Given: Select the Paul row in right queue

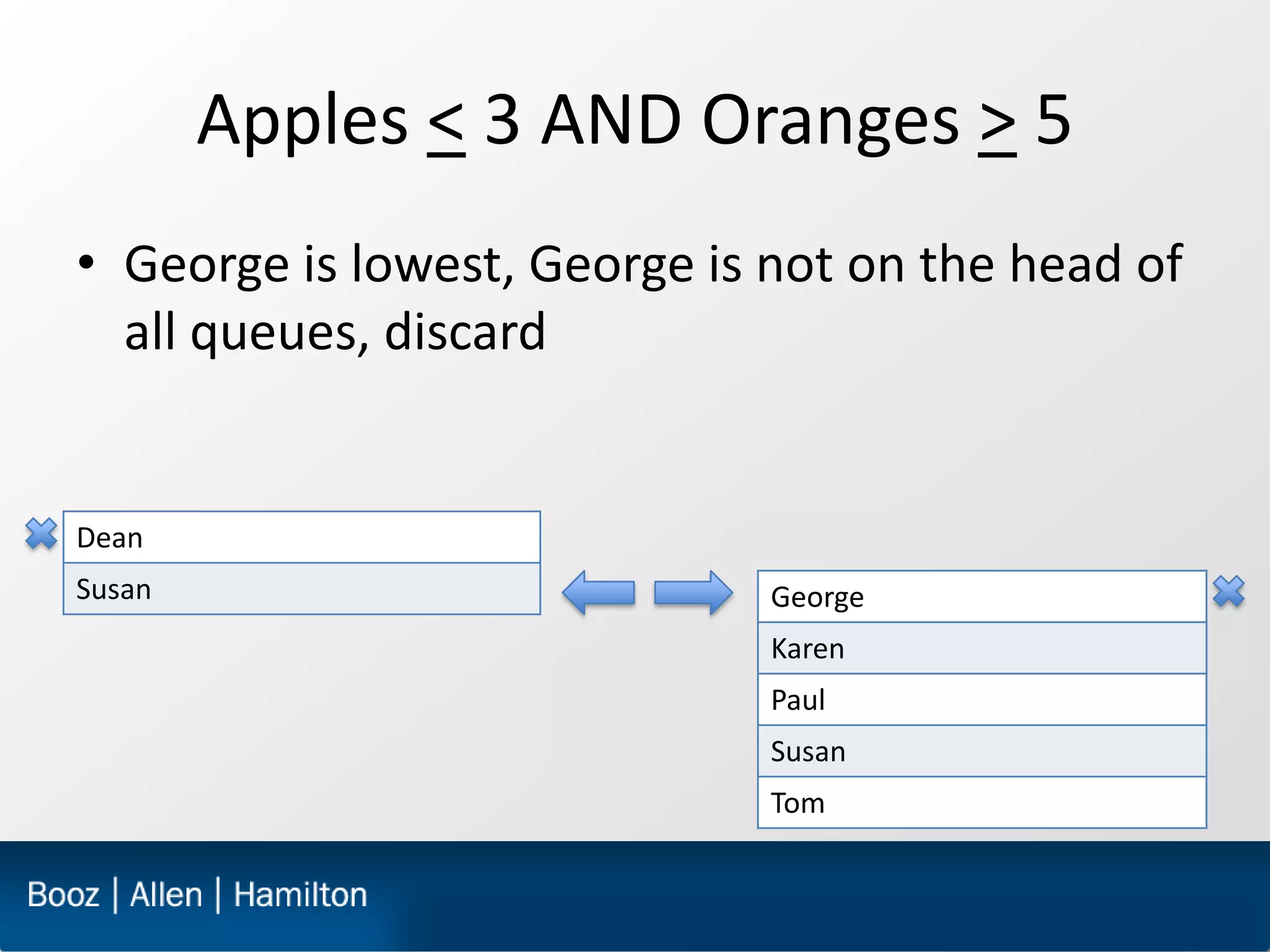Looking at the screenshot, I should [982, 700].
